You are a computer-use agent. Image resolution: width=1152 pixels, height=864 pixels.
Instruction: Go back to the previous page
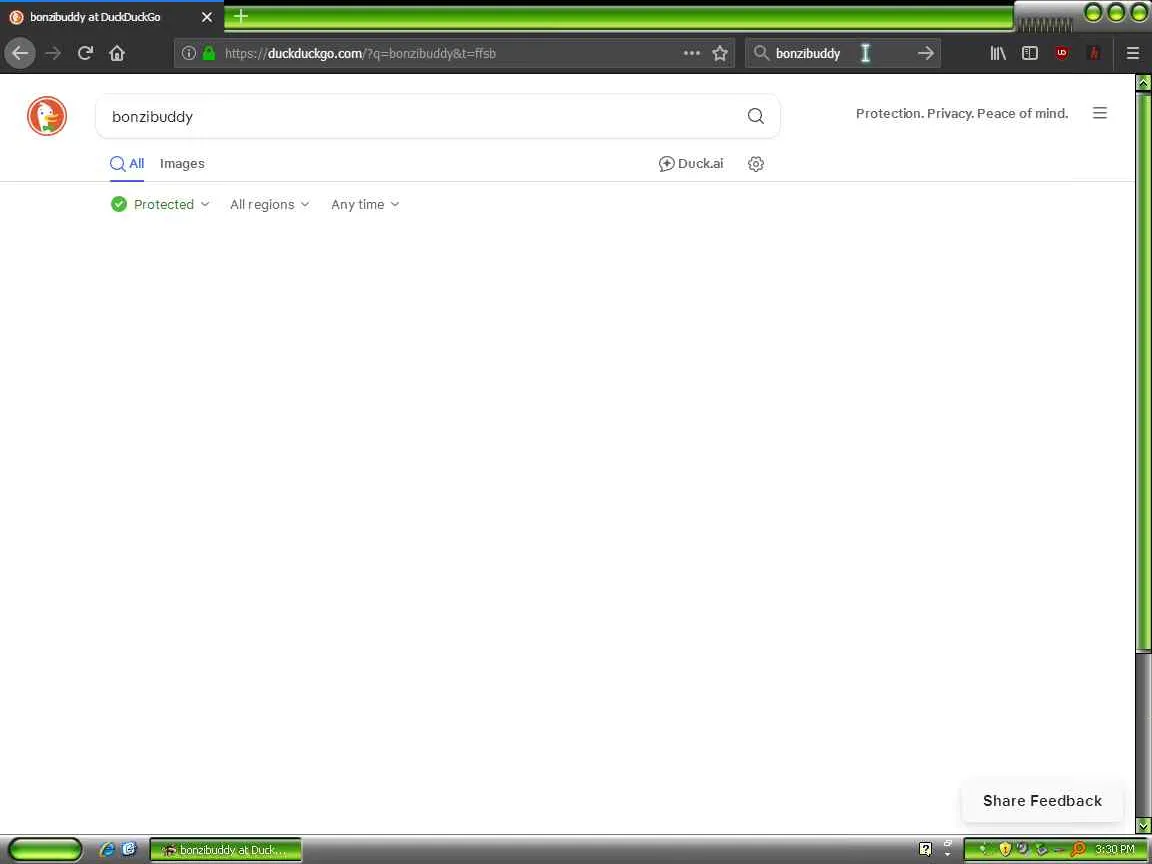(20, 53)
